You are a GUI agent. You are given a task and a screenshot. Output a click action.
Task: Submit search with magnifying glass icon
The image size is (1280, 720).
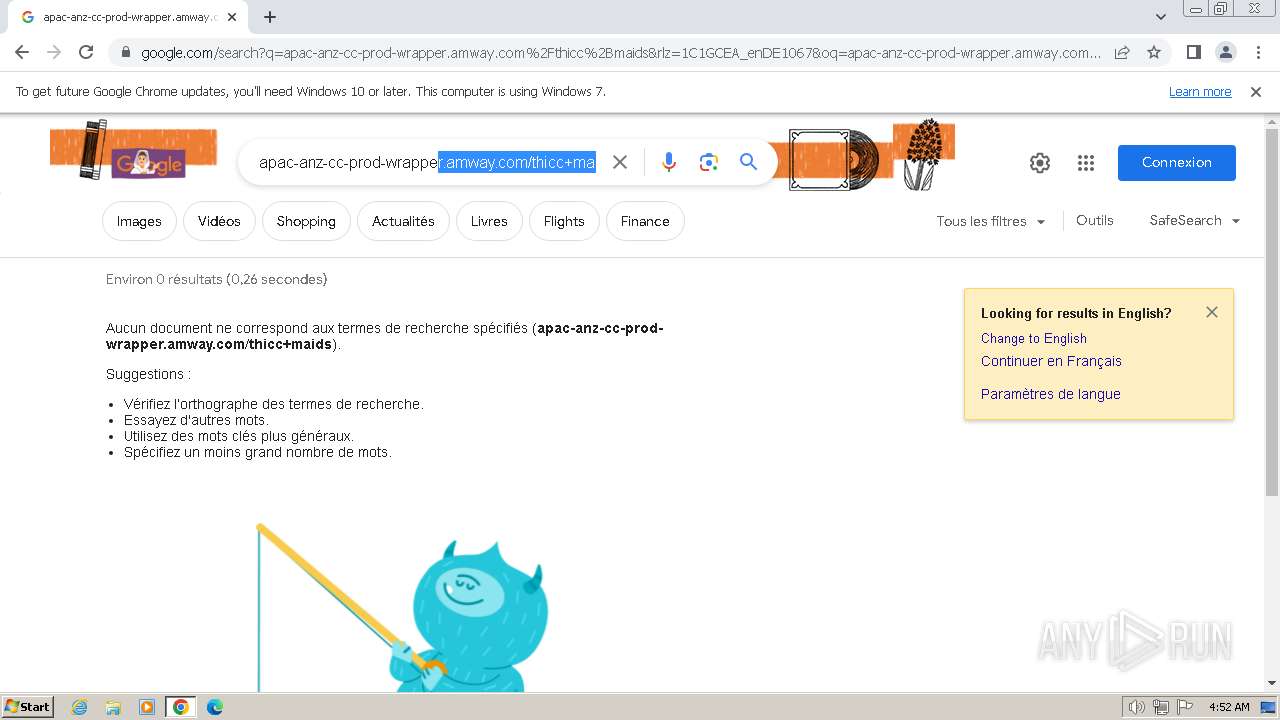click(748, 162)
